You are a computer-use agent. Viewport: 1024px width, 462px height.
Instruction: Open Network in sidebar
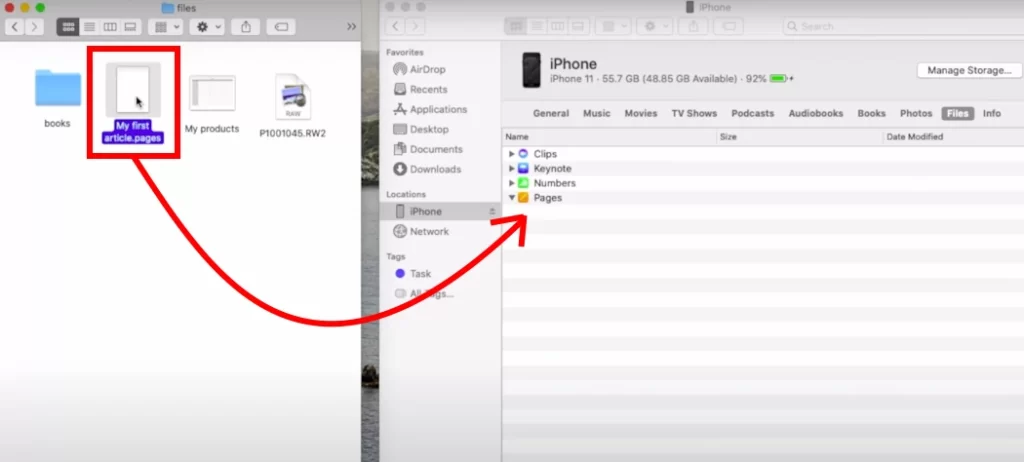click(x=428, y=231)
